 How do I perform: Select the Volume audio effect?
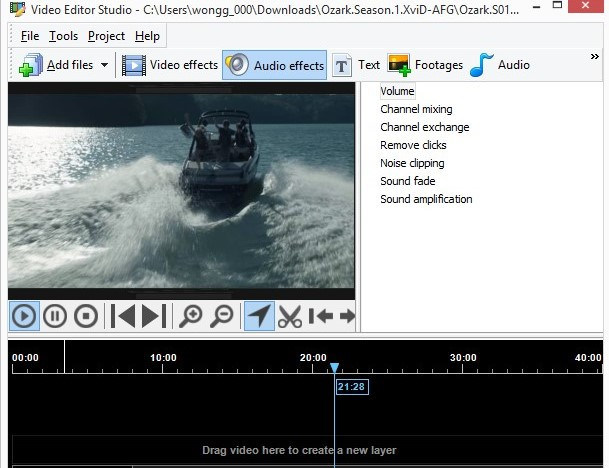click(x=397, y=91)
